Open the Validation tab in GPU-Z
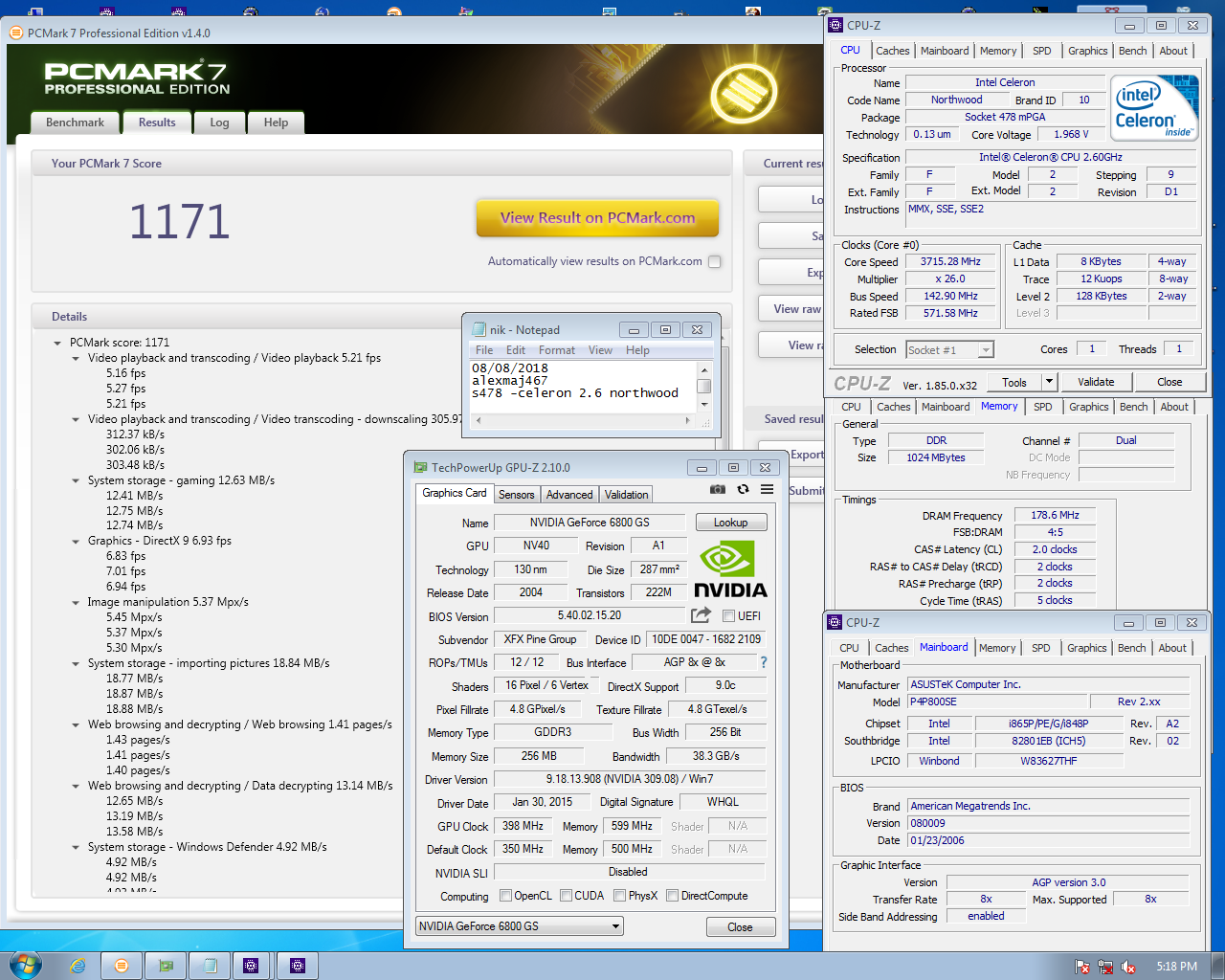1225x980 pixels. 627,495
